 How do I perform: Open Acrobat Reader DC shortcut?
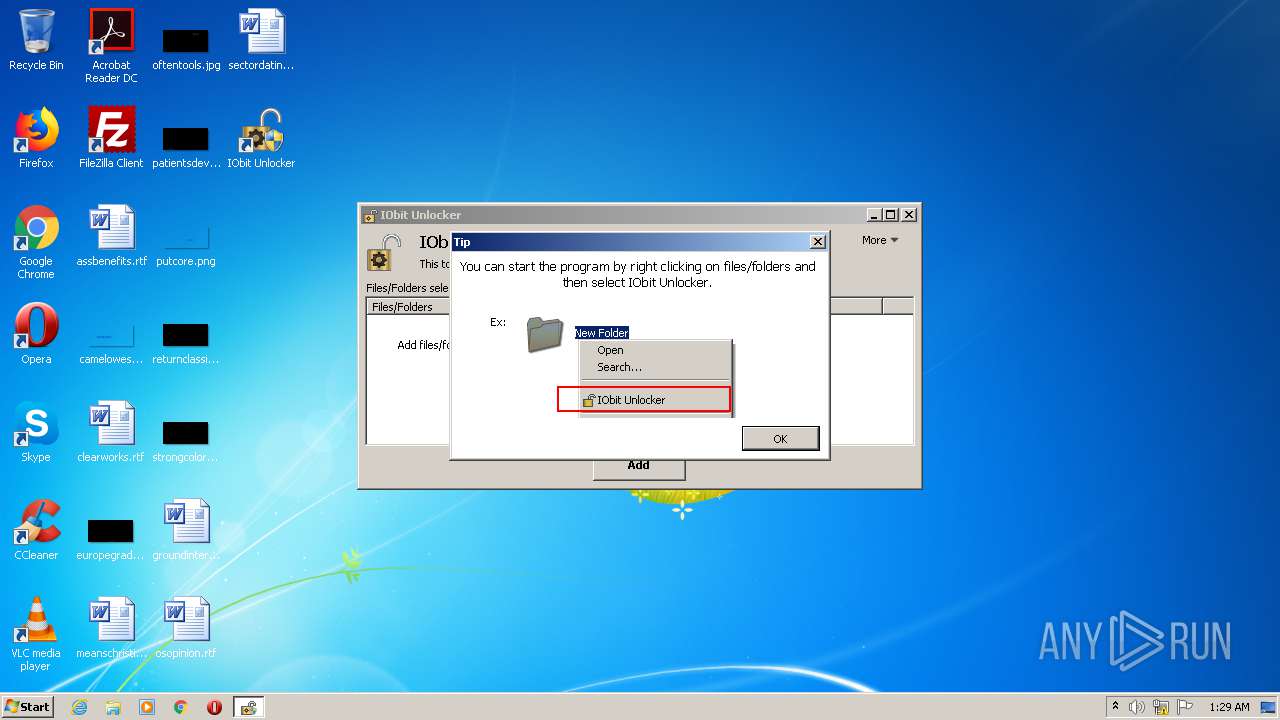[x=111, y=46]
